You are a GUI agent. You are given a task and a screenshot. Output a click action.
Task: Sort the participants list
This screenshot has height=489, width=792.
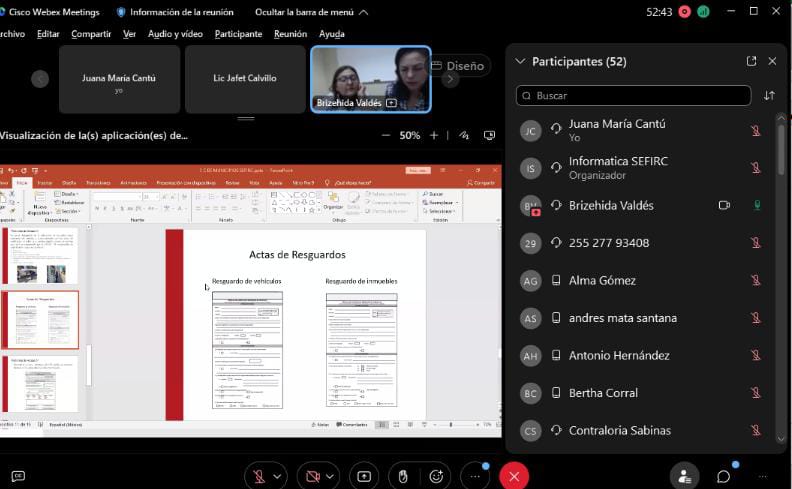(769, 96)
